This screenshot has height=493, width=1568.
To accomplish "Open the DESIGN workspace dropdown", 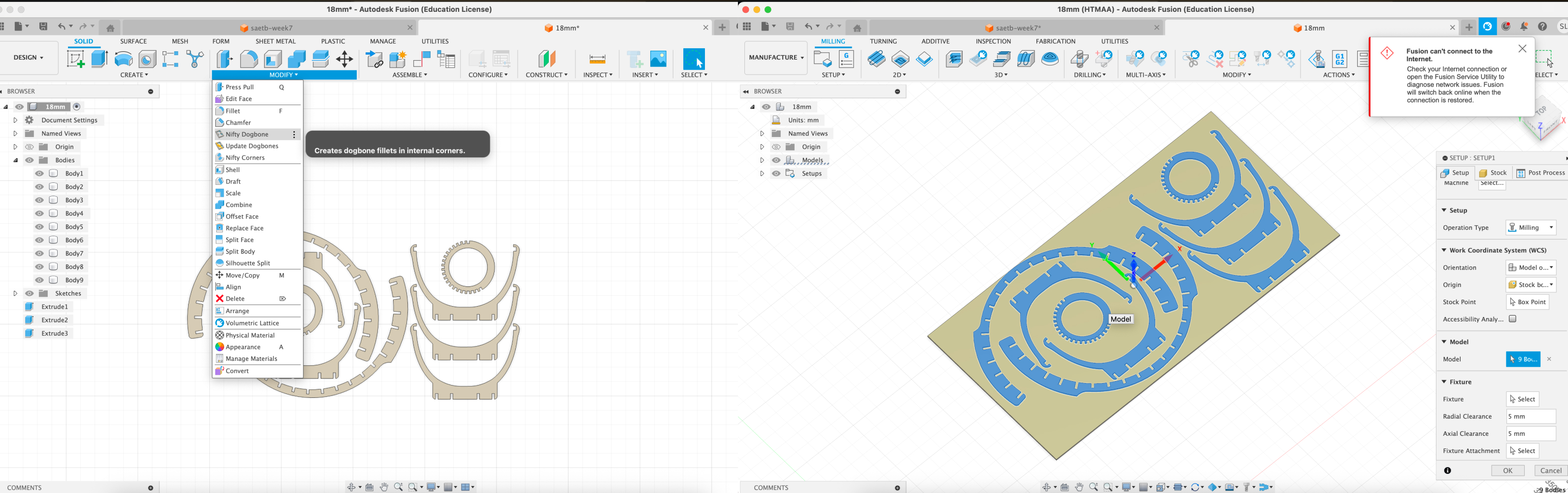I will [29, 57].
